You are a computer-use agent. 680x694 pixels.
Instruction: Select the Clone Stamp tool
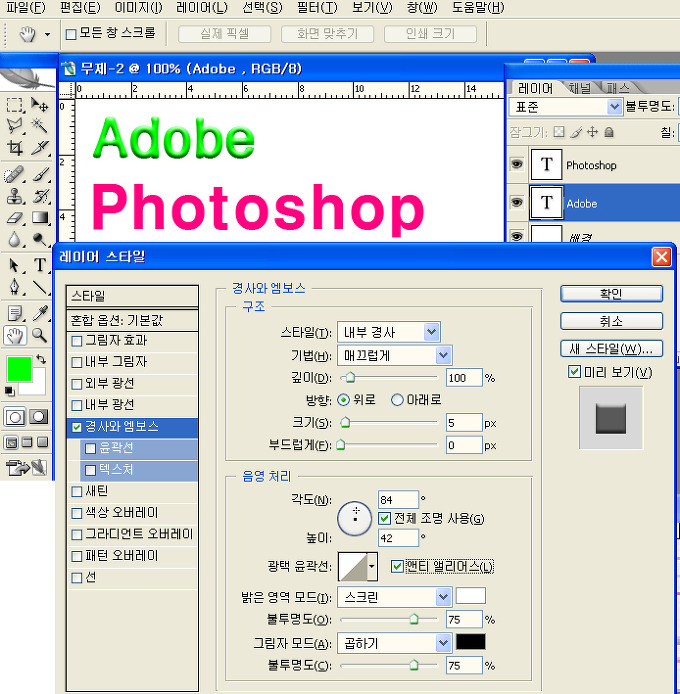coord(15,196)
